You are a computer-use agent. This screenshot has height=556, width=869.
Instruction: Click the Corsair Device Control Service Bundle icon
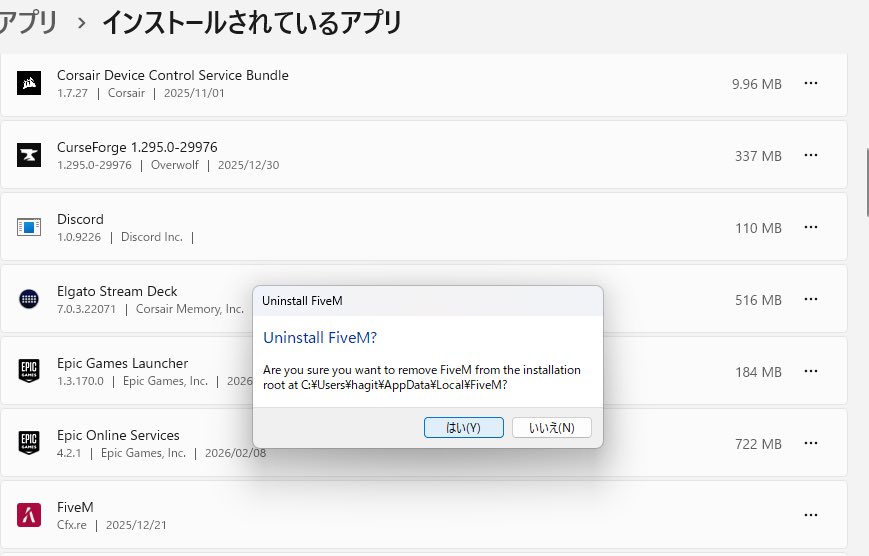[x=29, y=83]
